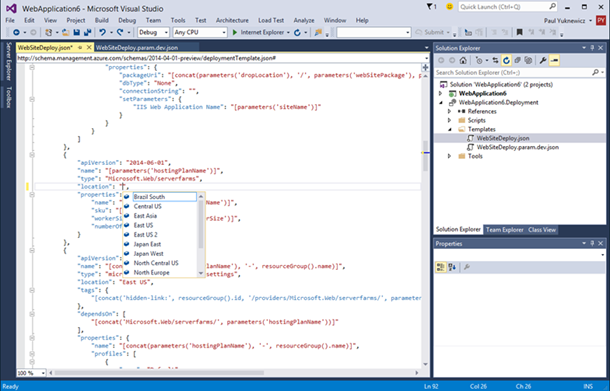Screen dimensions: 610x391
Task: Click New Project icon in toolbar
Action: point(48,33)
